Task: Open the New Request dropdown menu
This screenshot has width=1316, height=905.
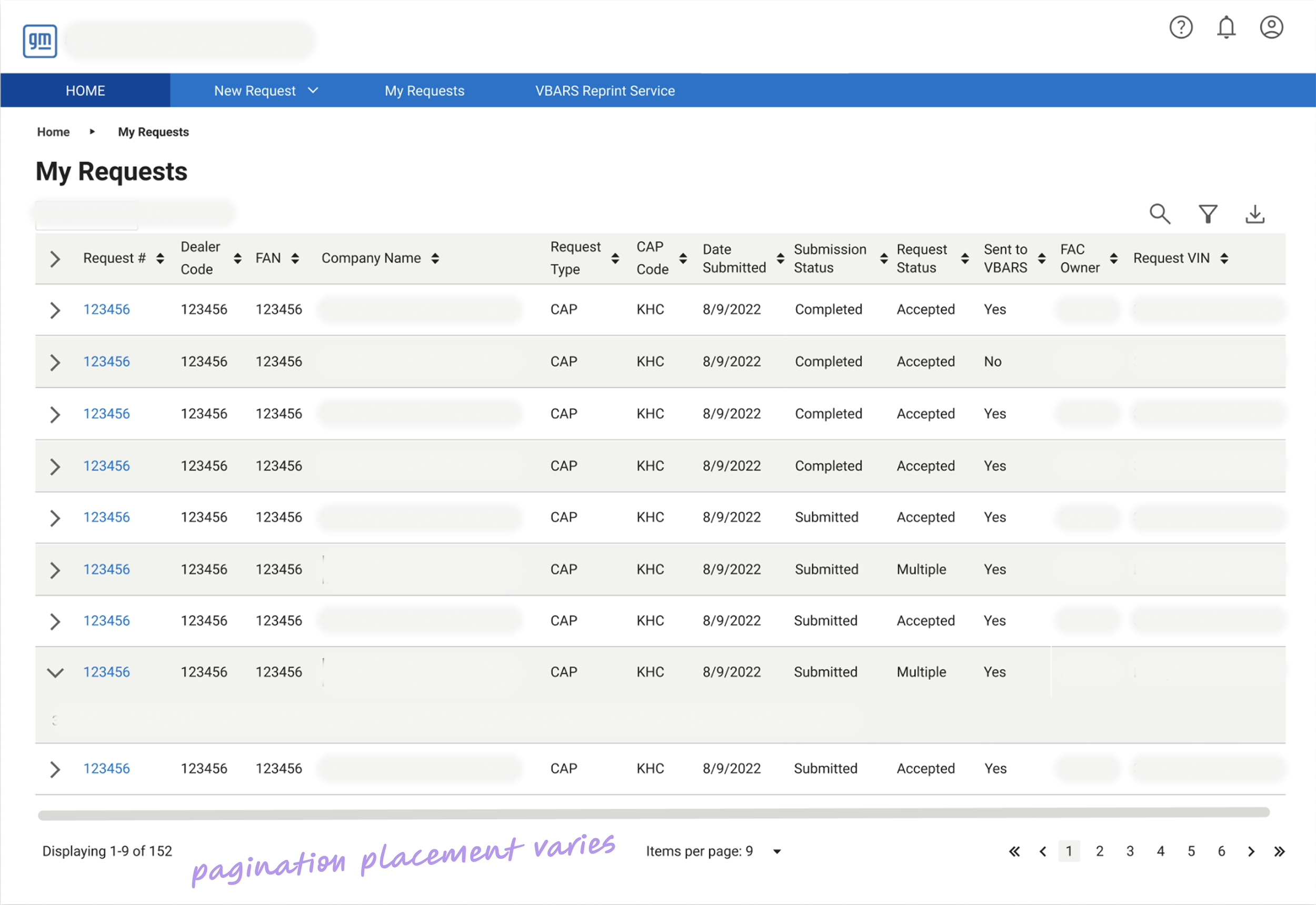Action: 265,91
